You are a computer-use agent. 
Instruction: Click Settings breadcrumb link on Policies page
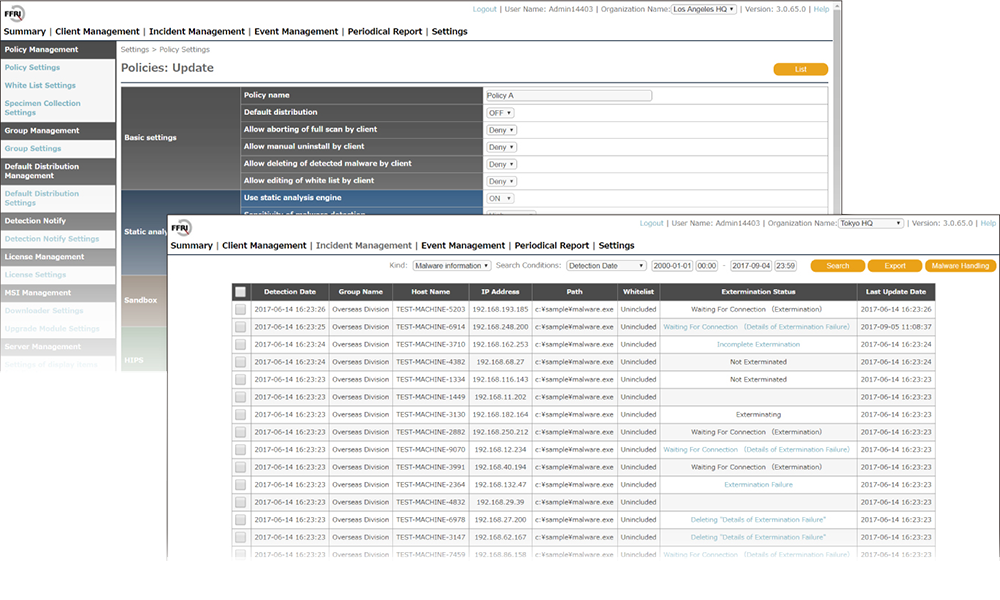coord(135,50)
